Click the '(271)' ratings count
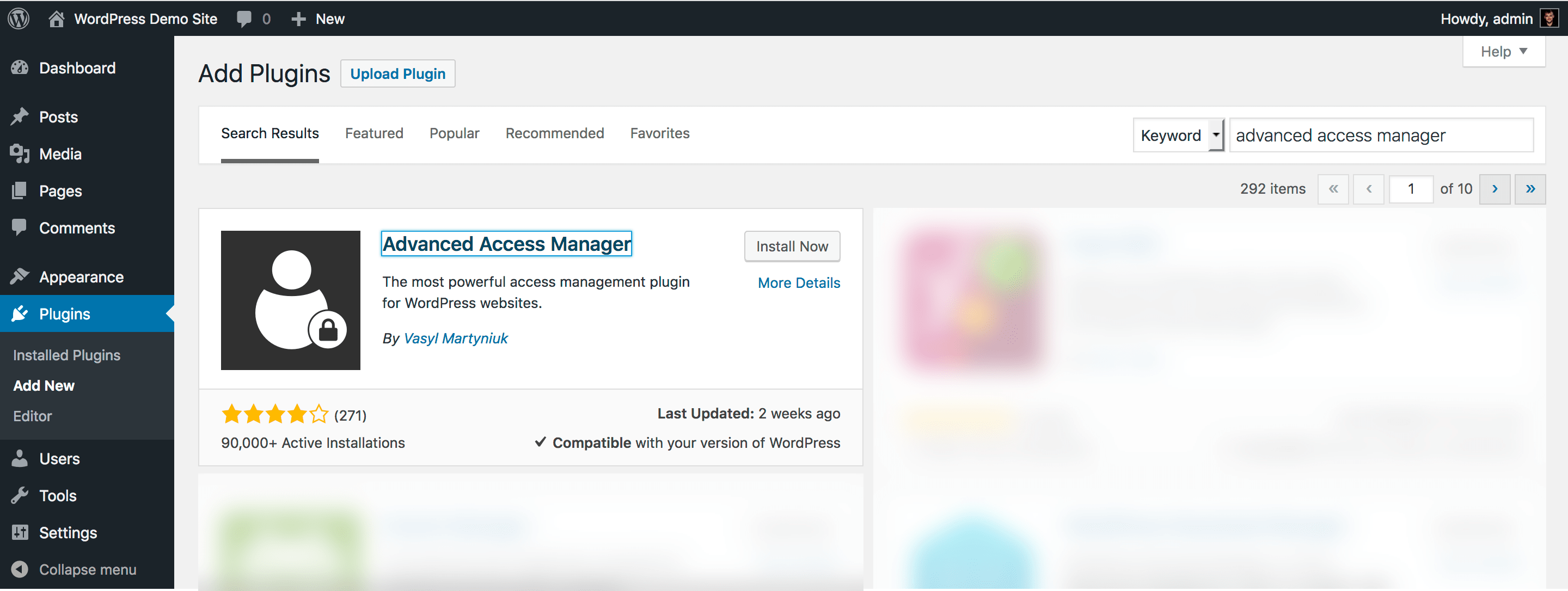The width and height of the screenshot is (1568, 591). [x=351, y=415]
